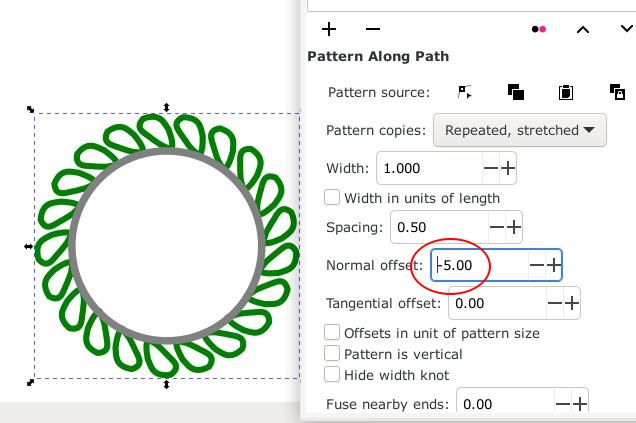Screen dimensions: 636x423
Task: Decrease Tangential offset with minus stepper
Action: click(554, 303)
